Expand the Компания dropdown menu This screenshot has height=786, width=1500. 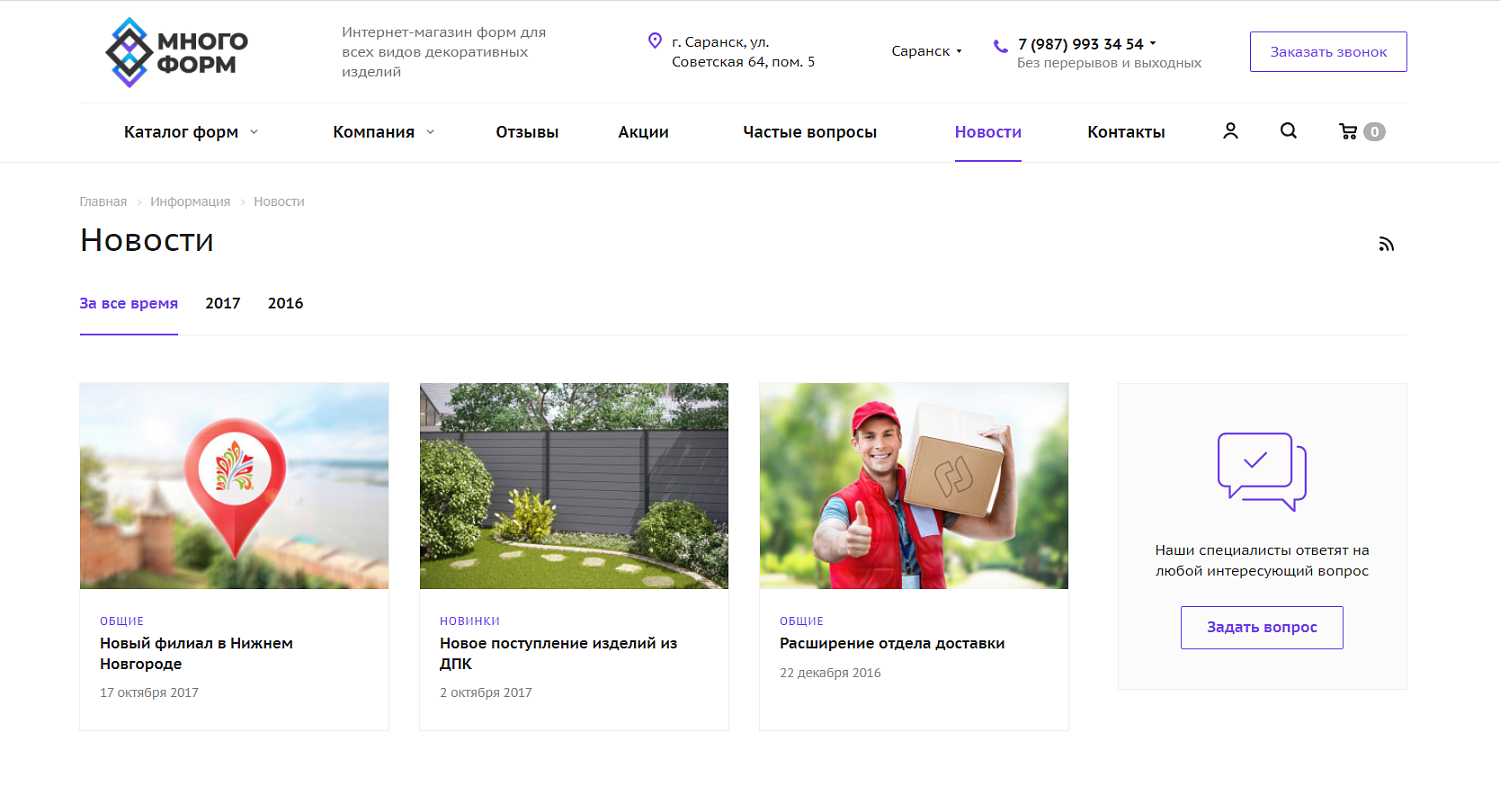click(383, 132)
